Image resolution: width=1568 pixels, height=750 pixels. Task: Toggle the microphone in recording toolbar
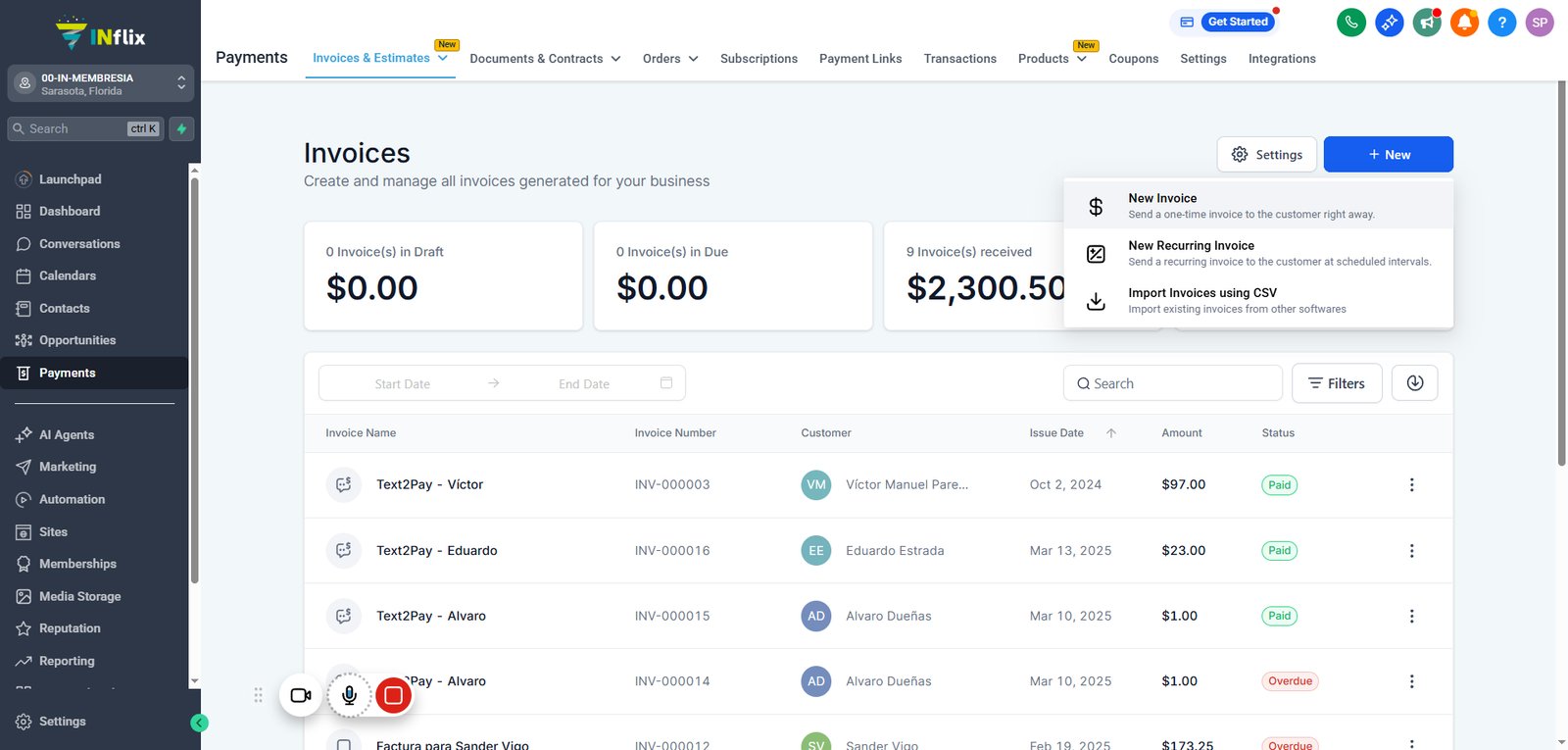pos(349,695)
